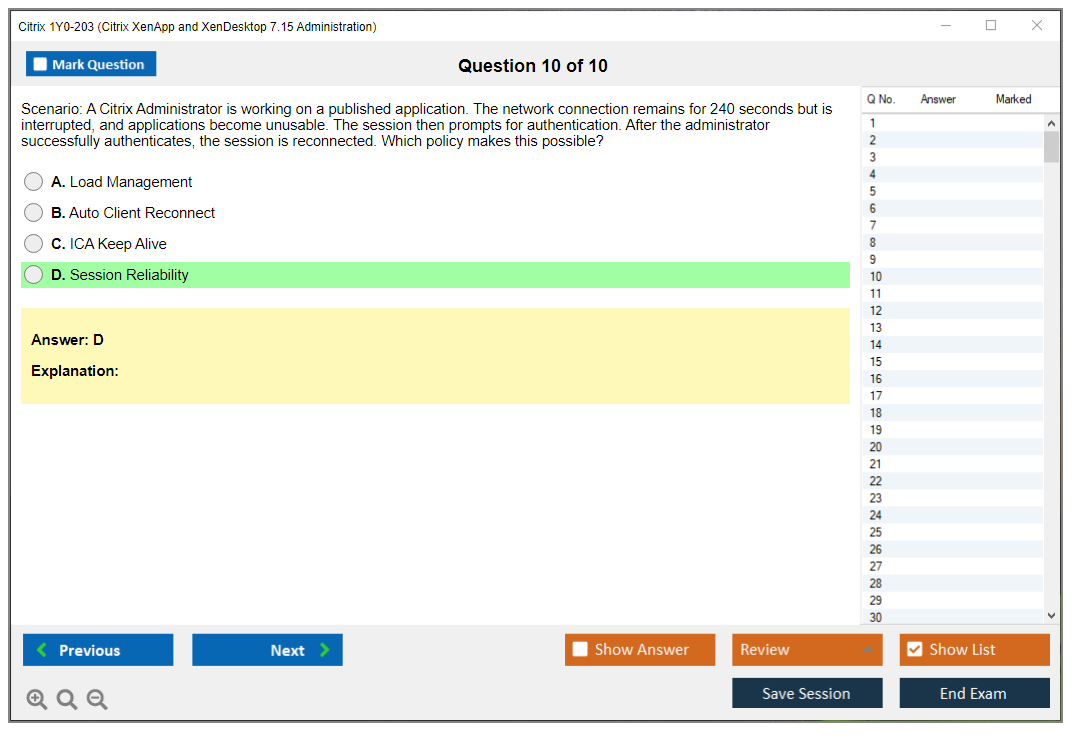The width and height of the screenshot is (1075, 735).
Task: Click the green left arrow on Previous
Action: (x=42, y=650)
